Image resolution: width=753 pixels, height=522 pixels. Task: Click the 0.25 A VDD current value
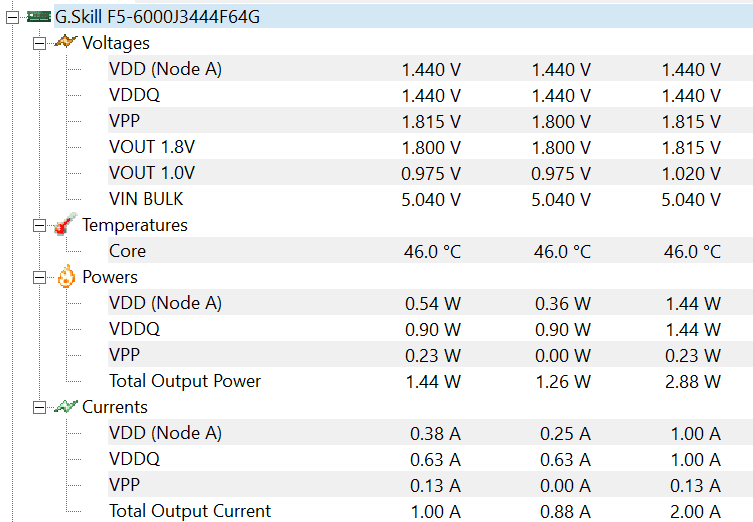(565, 434)
